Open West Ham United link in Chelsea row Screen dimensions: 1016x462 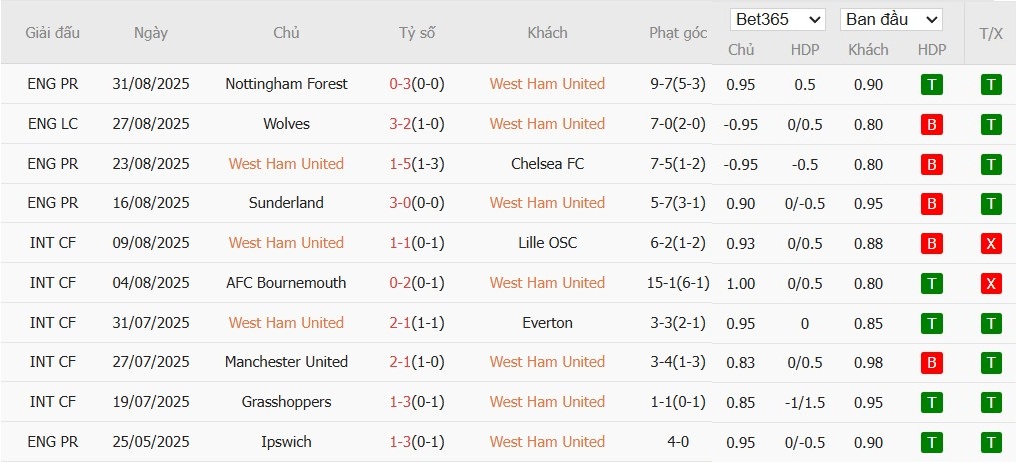tap(286, 164)
